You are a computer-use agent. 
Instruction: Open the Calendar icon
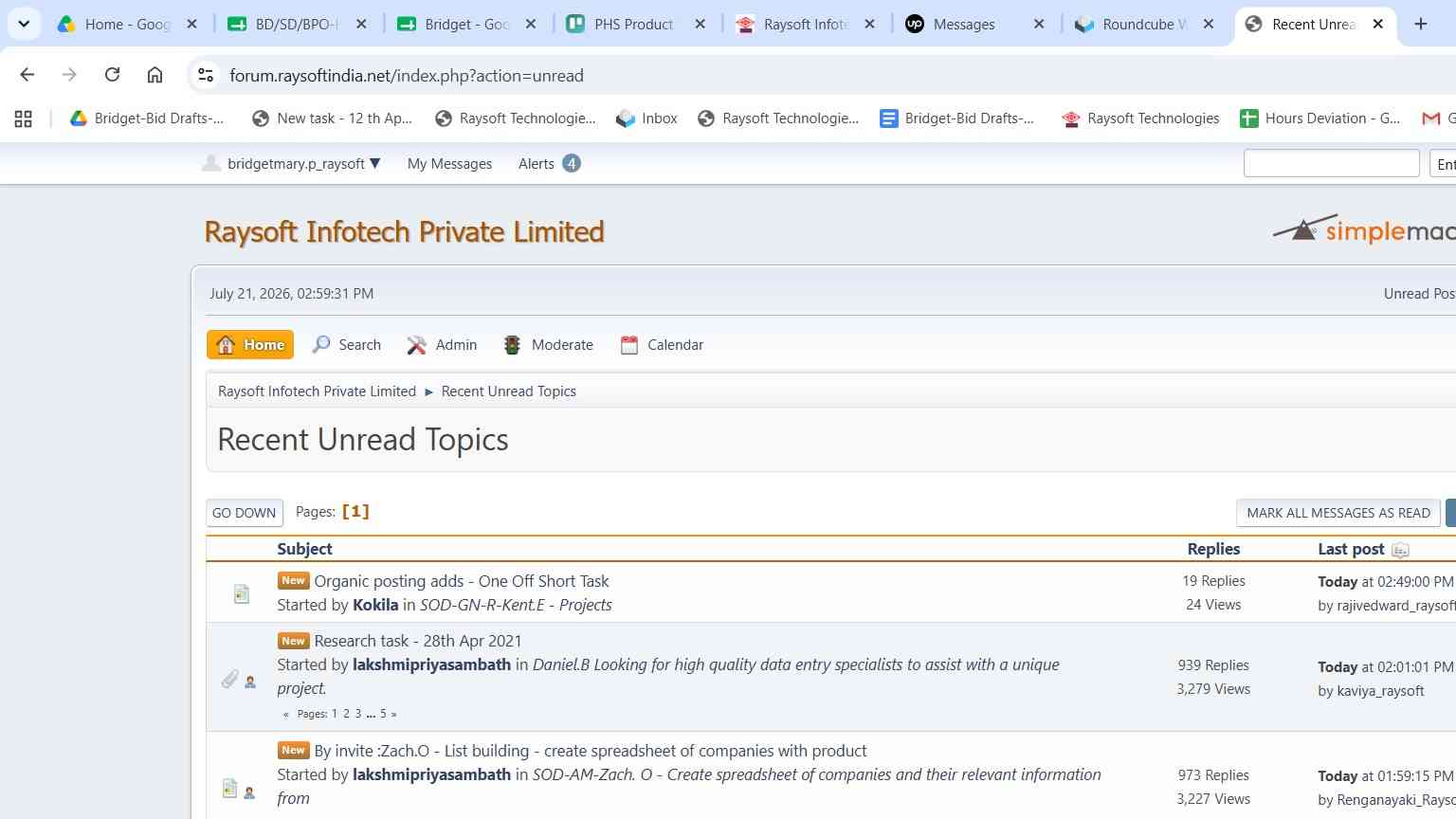tap(629, 345)
